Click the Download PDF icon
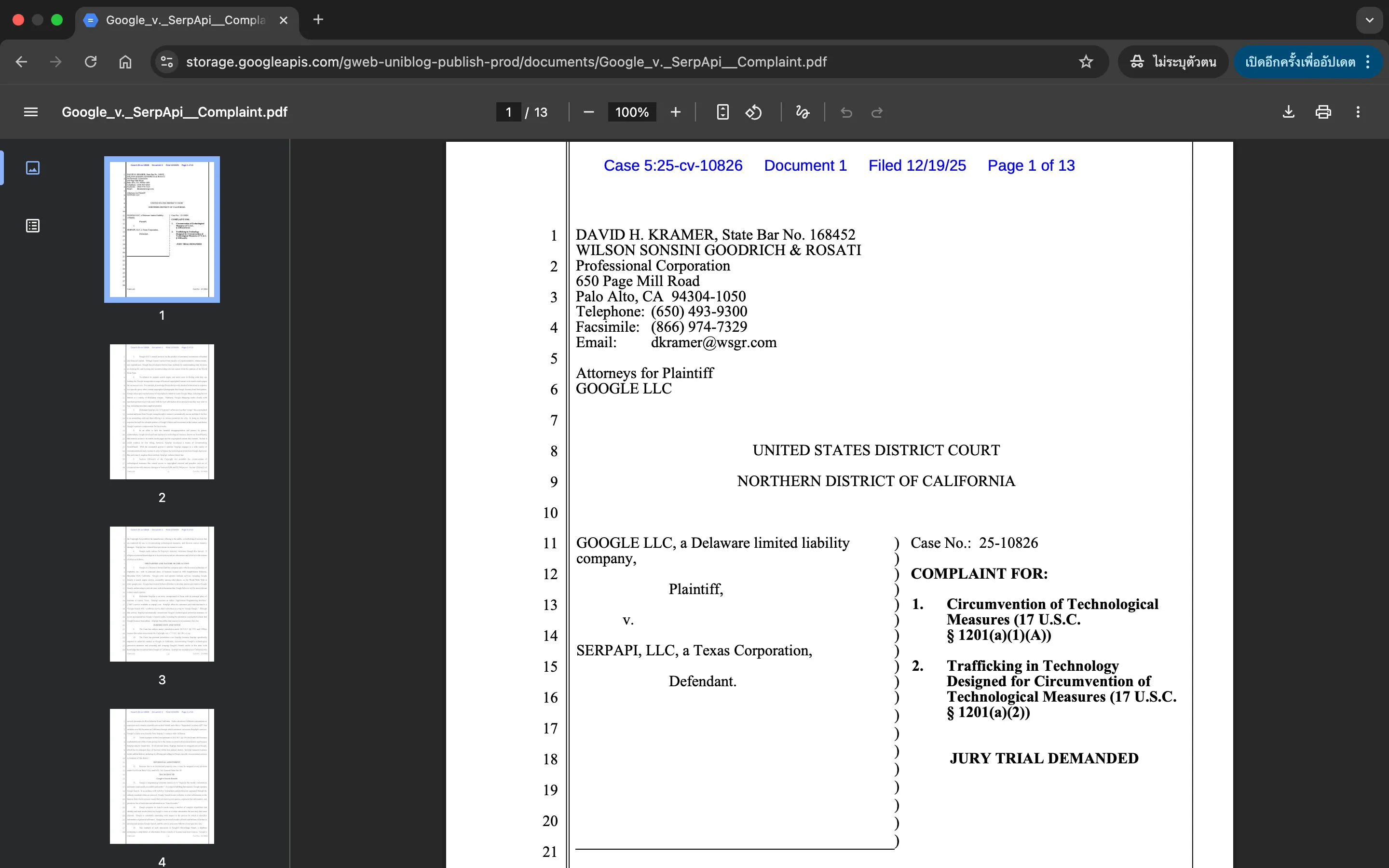This screenshot has height=868, width=1389. [1288, 112]
